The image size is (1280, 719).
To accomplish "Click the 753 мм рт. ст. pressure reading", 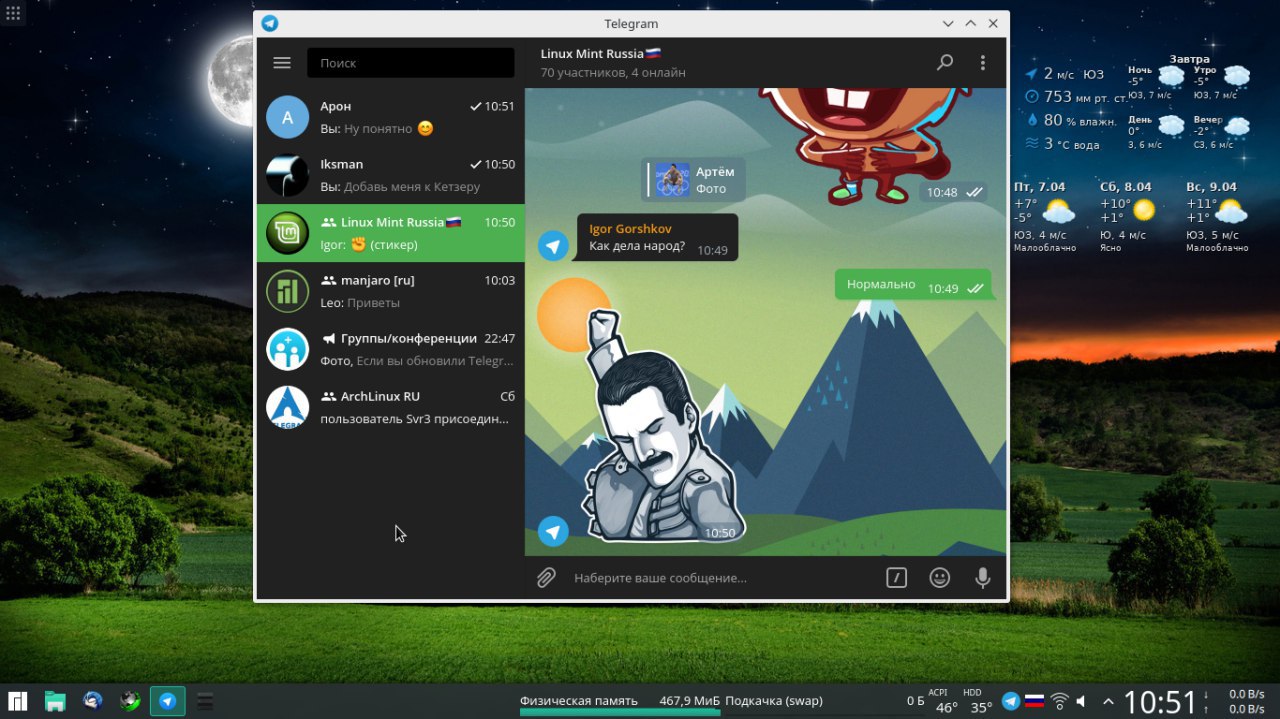I will [1075, 97].
